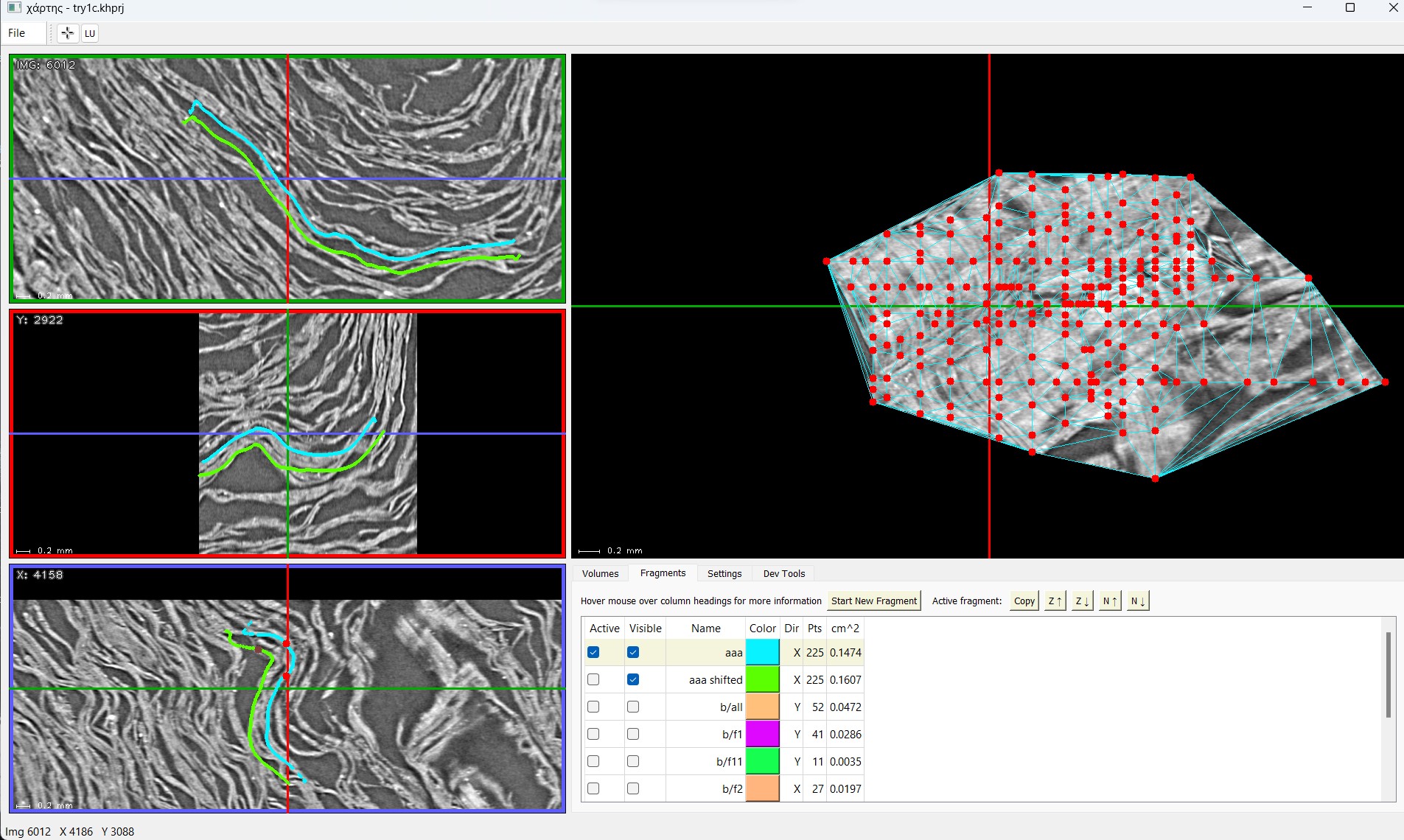1404x840 pixels.
Task: Click the magenta color swatch of b/f1
Action: click(763, 735)
